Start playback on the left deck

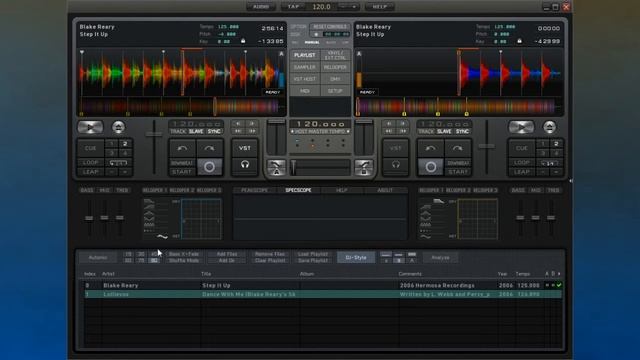90,127
